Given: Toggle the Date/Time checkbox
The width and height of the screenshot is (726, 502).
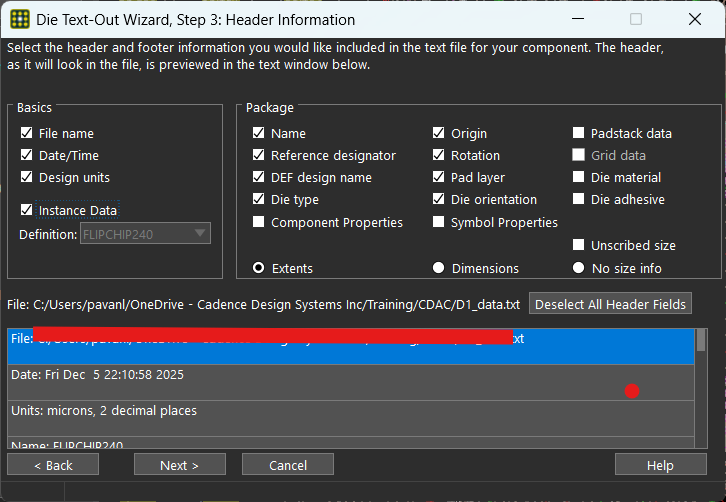Looking at the screenshot, I should [x=27, y=155].
